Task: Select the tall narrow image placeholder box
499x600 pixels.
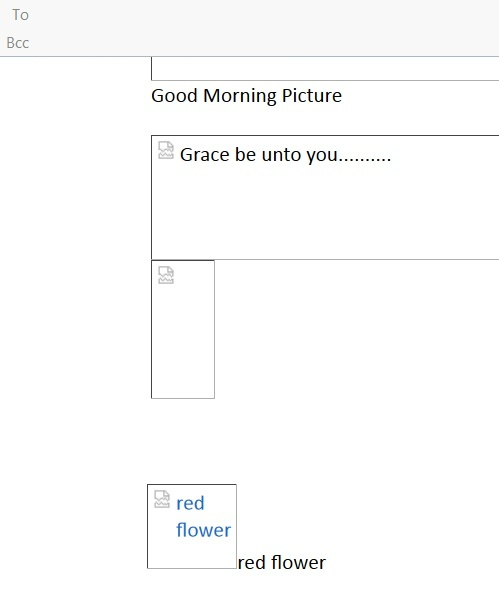Action: 183,329
